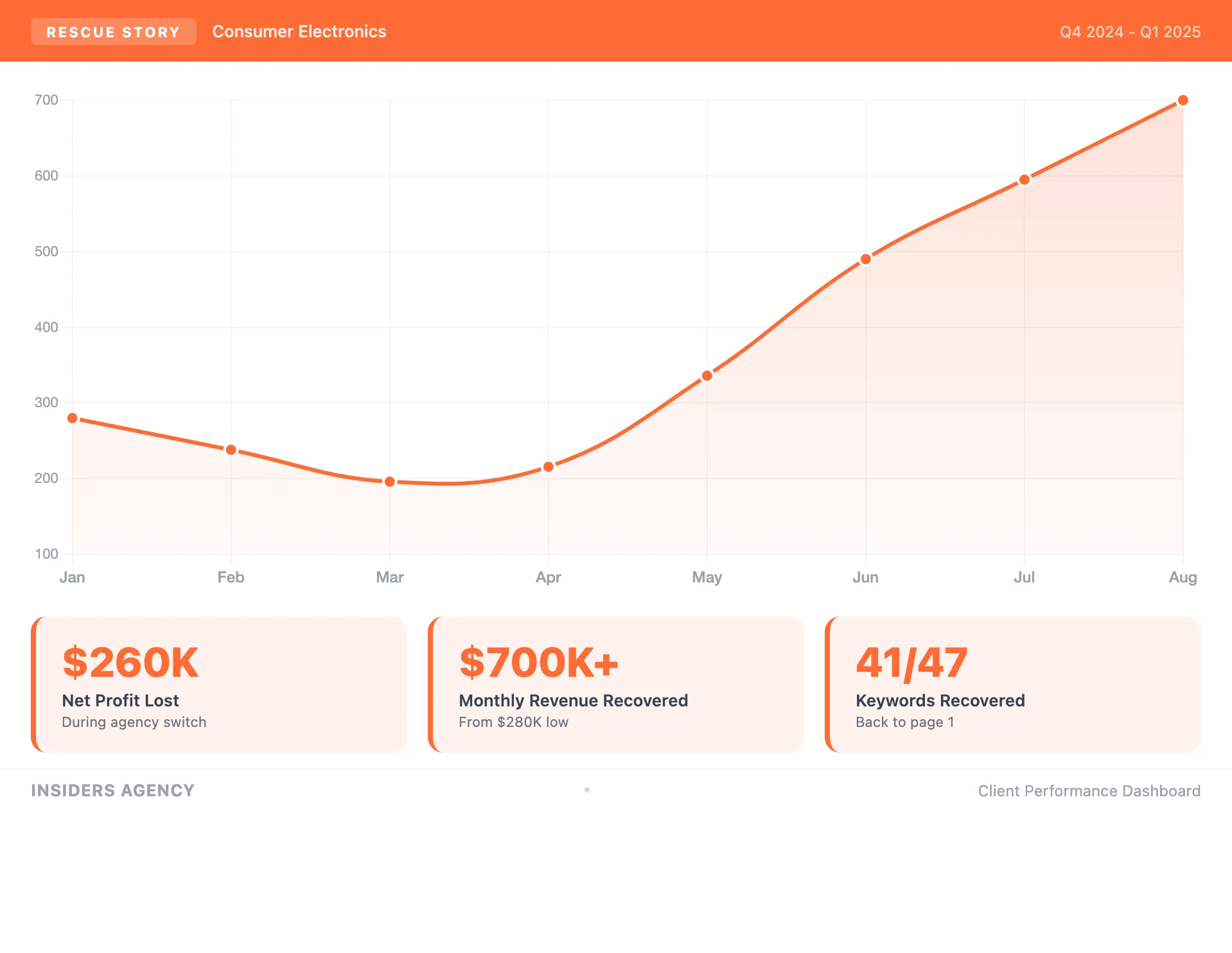The image size is (1232, 953).
Task: Click the 700 label on the y-axis
Action: pos(46,100)
